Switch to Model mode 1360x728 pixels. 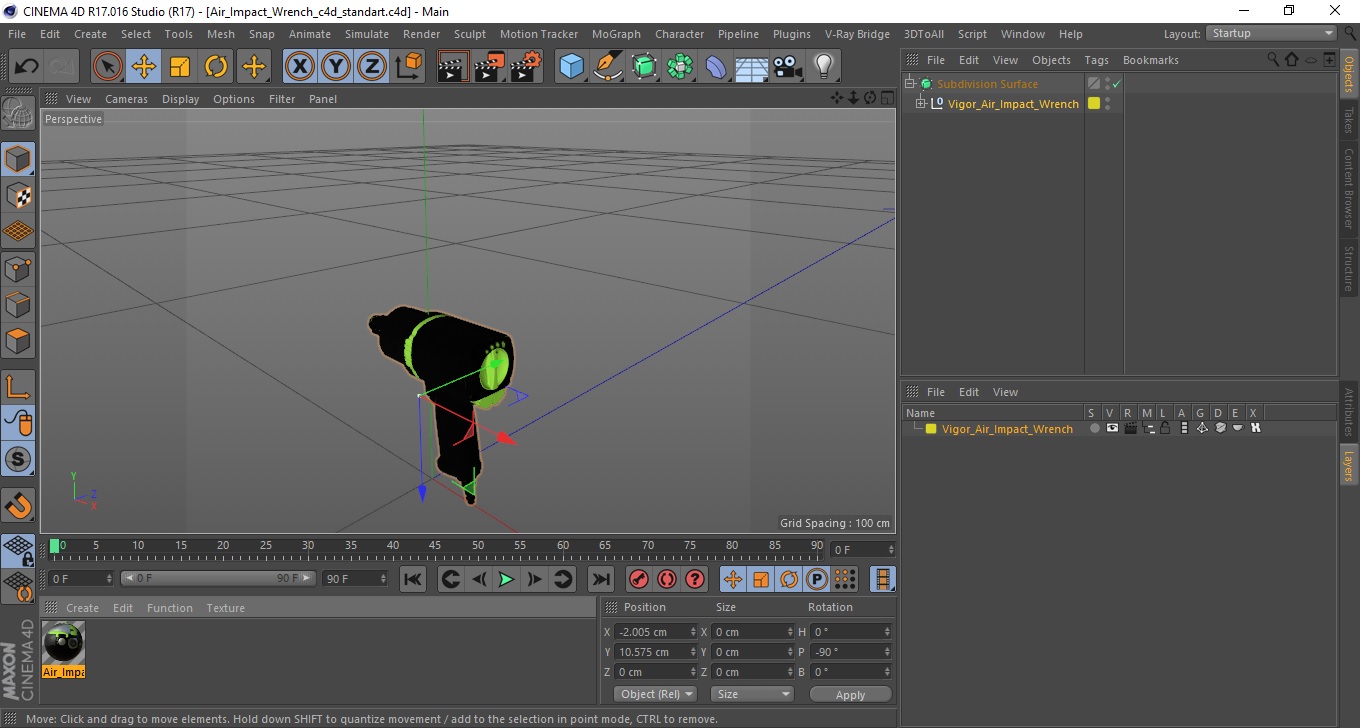click(18, 159)
